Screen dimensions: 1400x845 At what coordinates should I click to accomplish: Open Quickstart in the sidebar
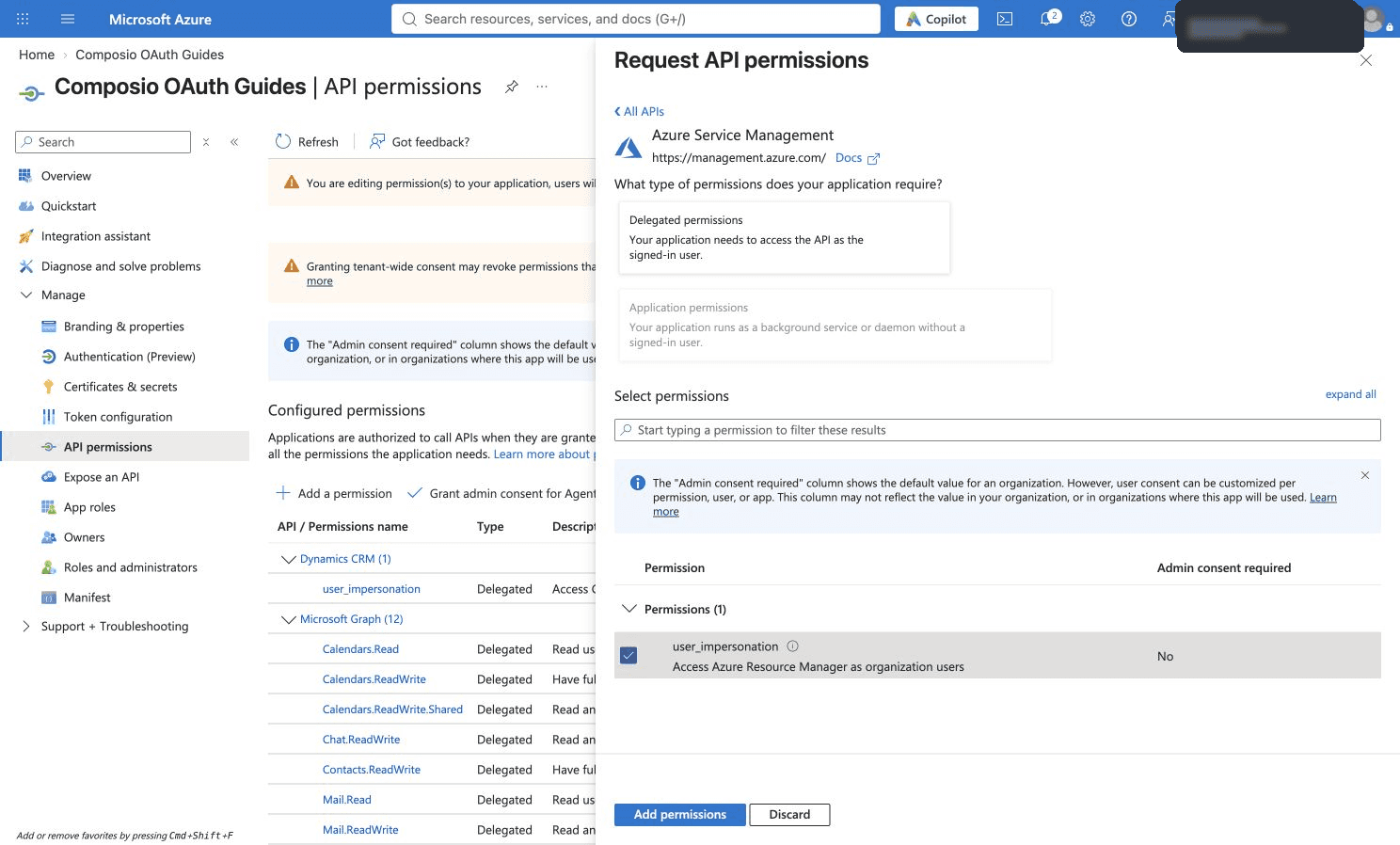pos(69,206)
